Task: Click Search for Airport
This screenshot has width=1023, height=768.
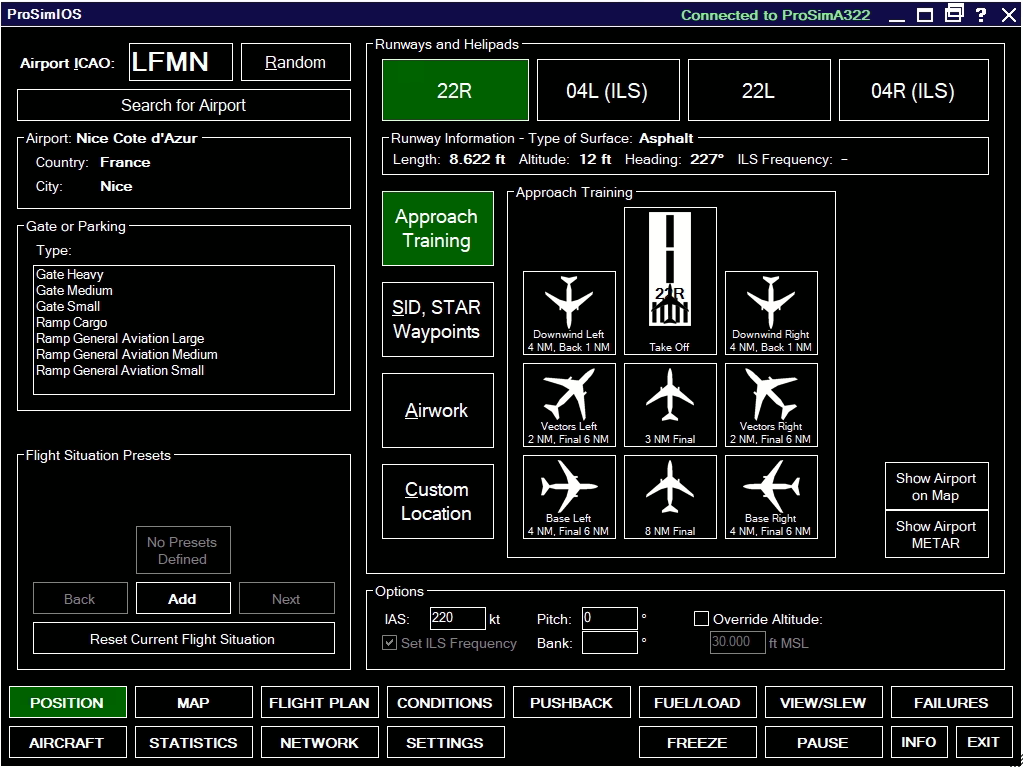Action: tap(183, 105)
